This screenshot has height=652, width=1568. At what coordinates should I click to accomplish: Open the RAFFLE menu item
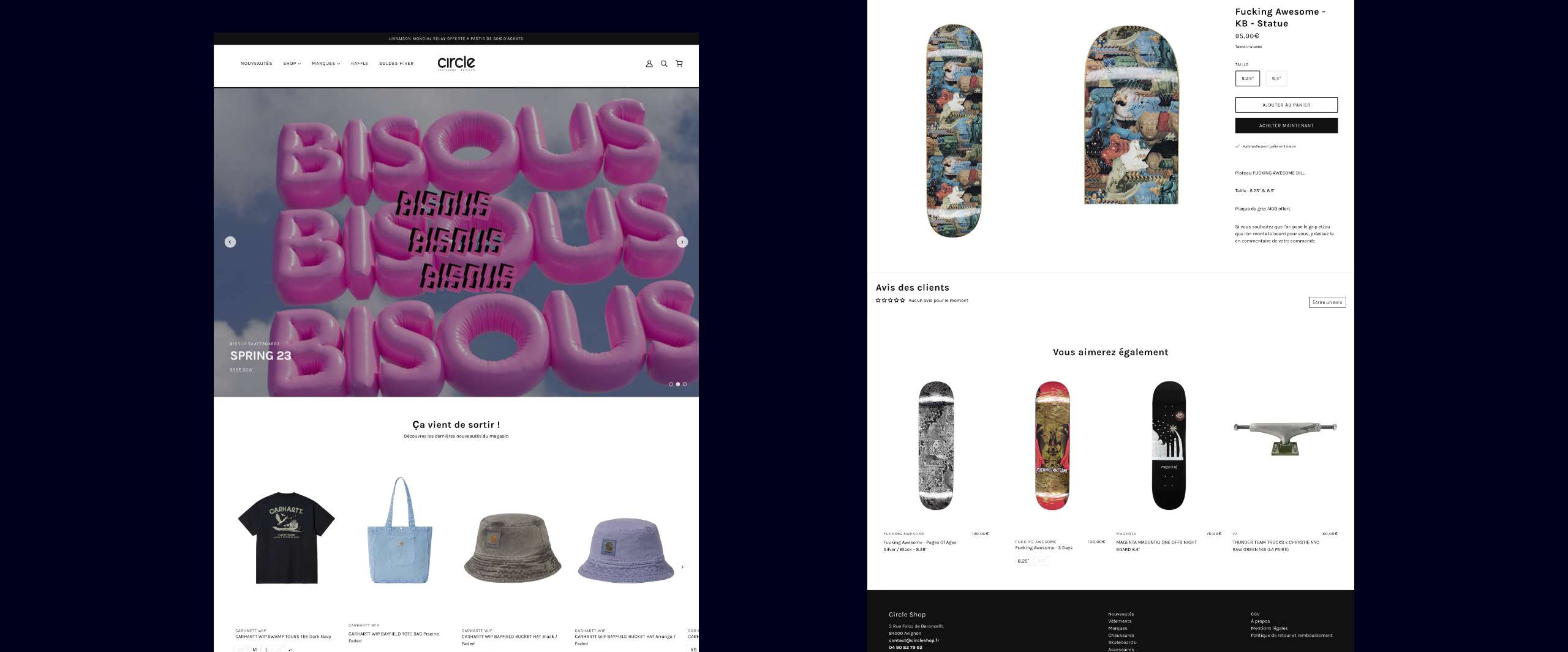360,64
